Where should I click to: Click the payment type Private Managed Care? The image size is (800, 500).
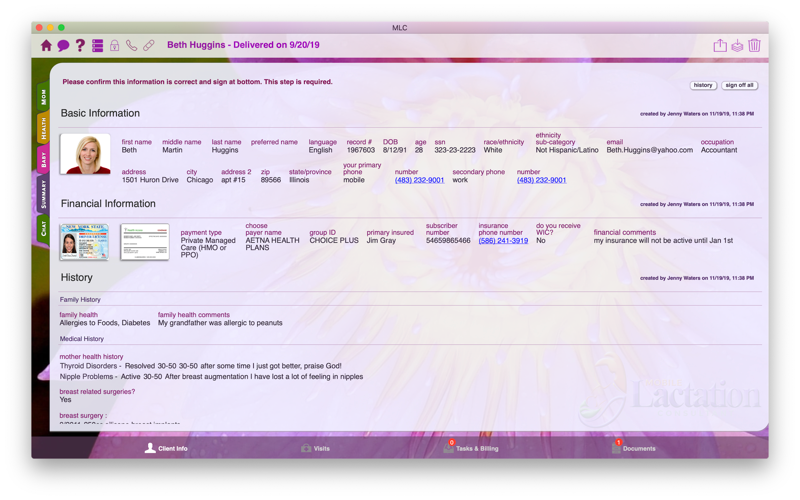[208, 247]
